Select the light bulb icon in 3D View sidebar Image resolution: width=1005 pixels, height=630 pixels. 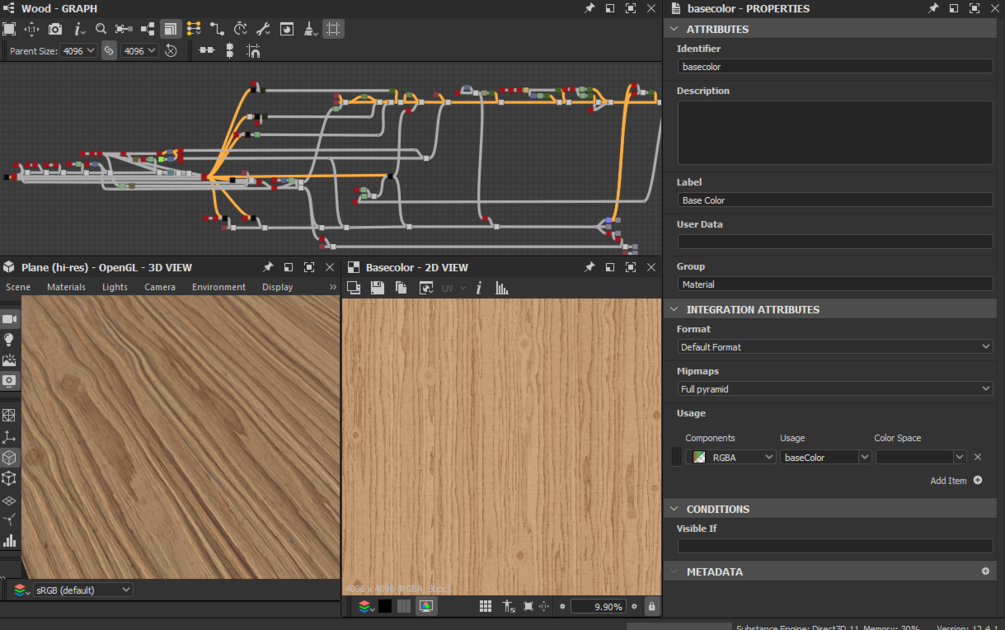[x=9, y=340]
